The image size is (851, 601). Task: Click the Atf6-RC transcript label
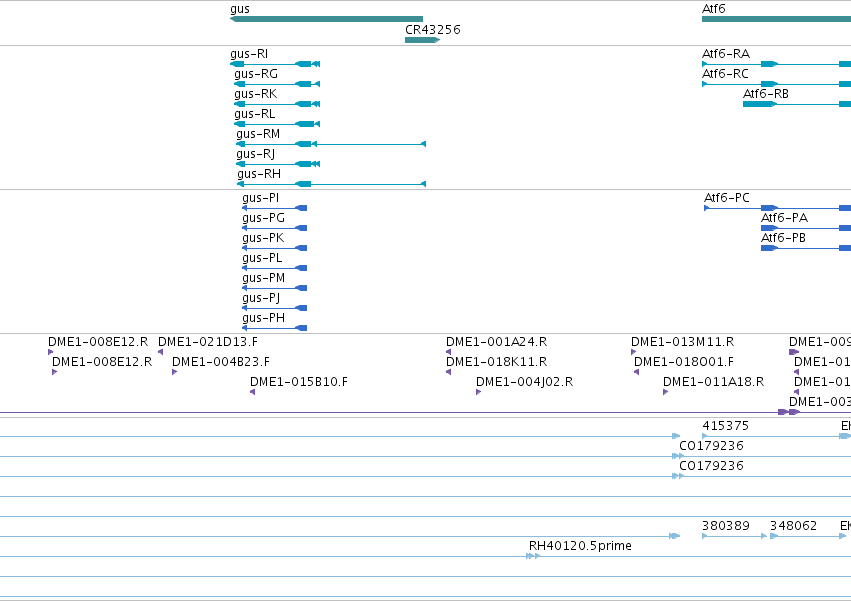tap(725, 74)
